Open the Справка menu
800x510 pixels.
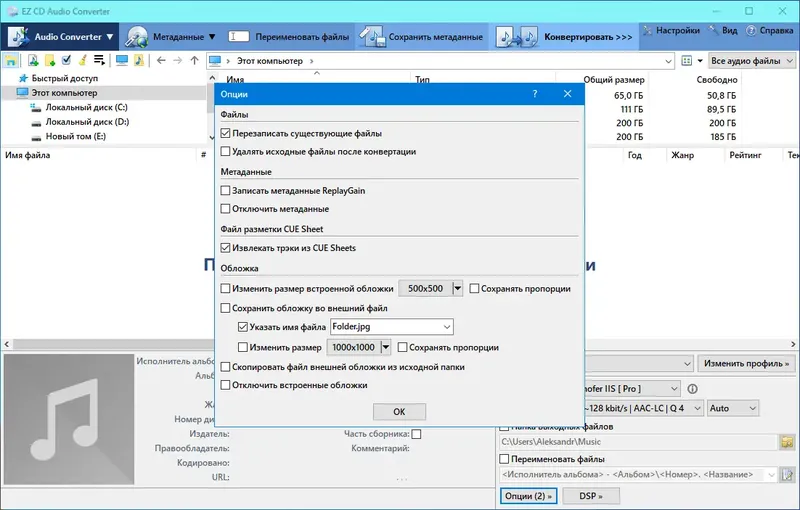(769, 31)
